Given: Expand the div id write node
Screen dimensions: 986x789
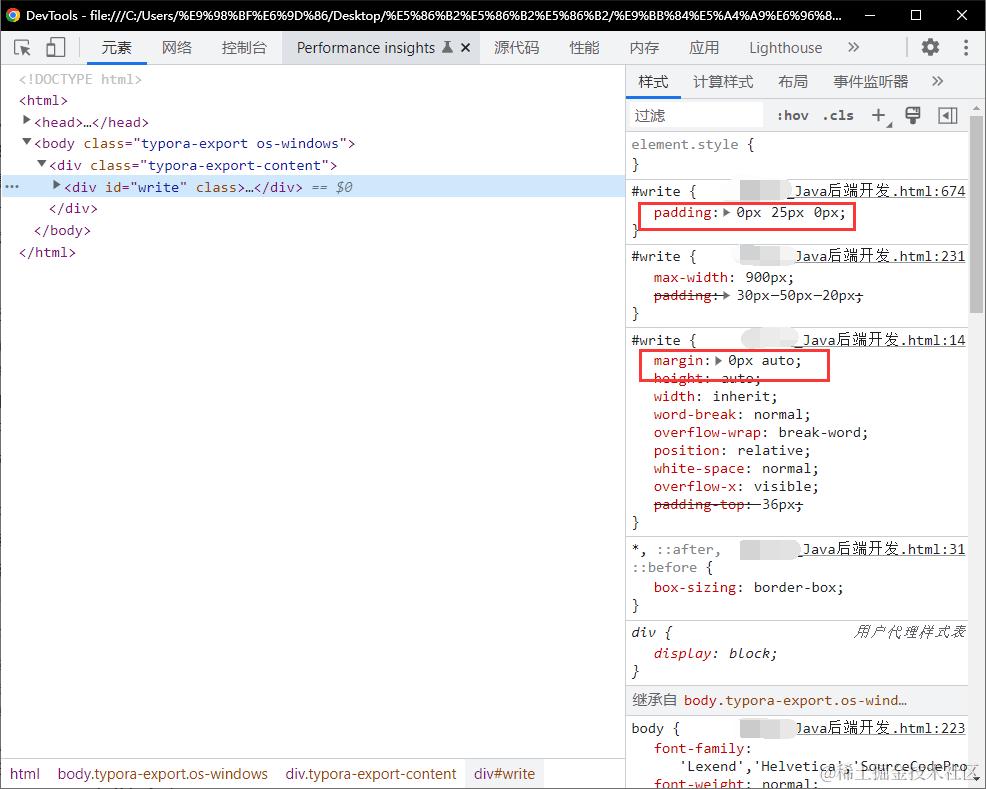Looking at the screenshot, I should tap(57, 185).
